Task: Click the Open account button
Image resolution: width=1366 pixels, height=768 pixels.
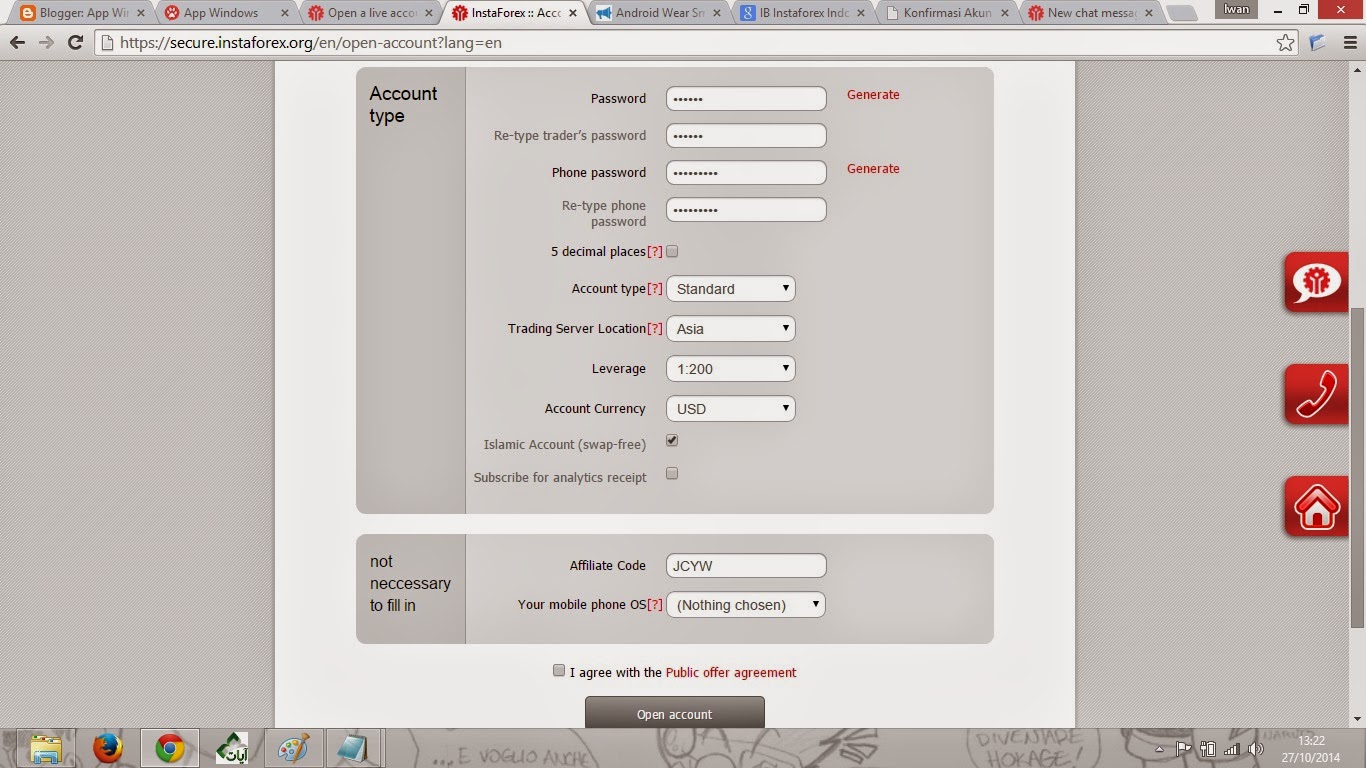Action: click(675, 713)
